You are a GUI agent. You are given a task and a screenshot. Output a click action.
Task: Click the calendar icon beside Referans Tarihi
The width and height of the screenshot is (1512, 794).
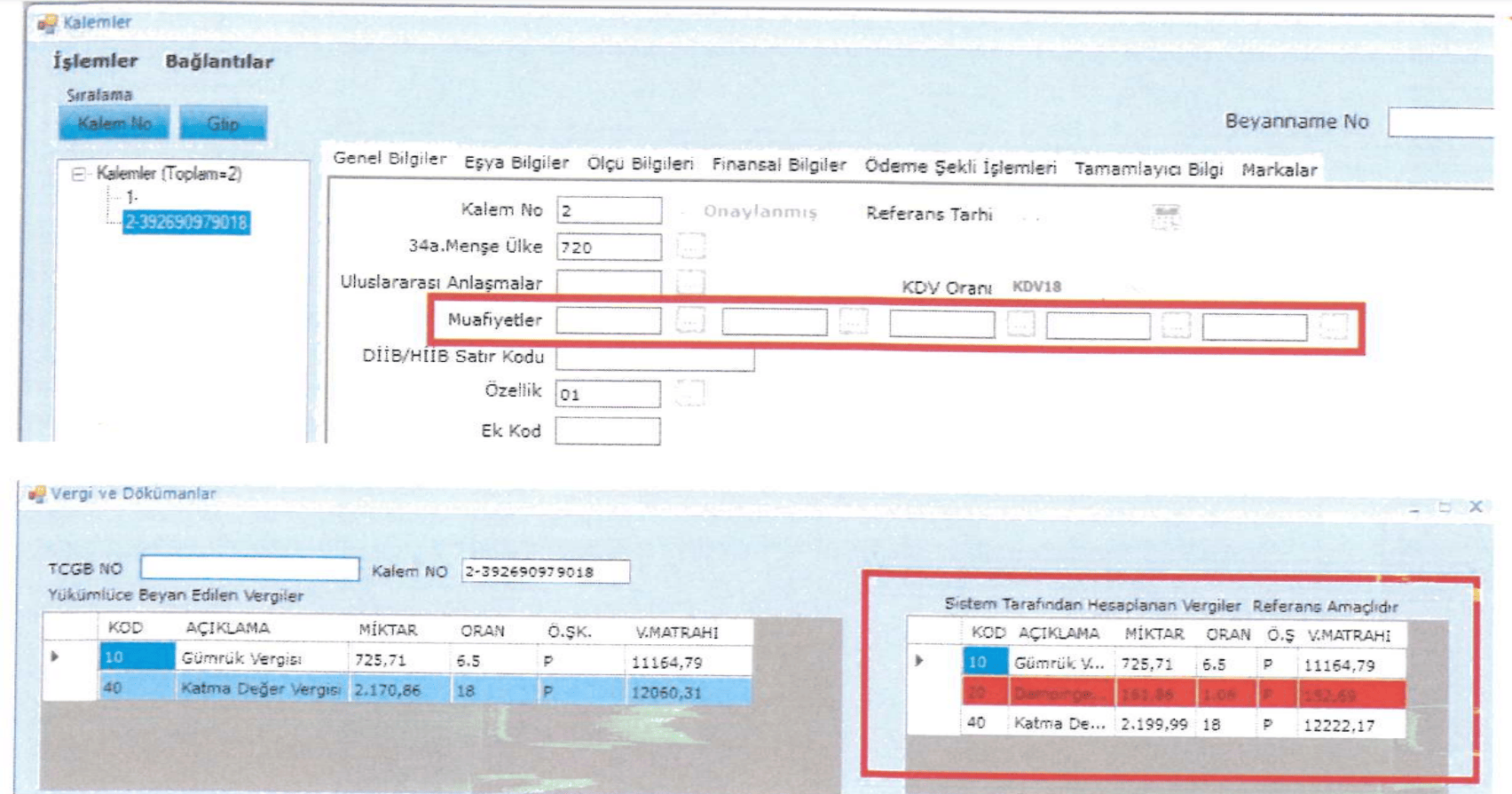tap(1165, 216)
